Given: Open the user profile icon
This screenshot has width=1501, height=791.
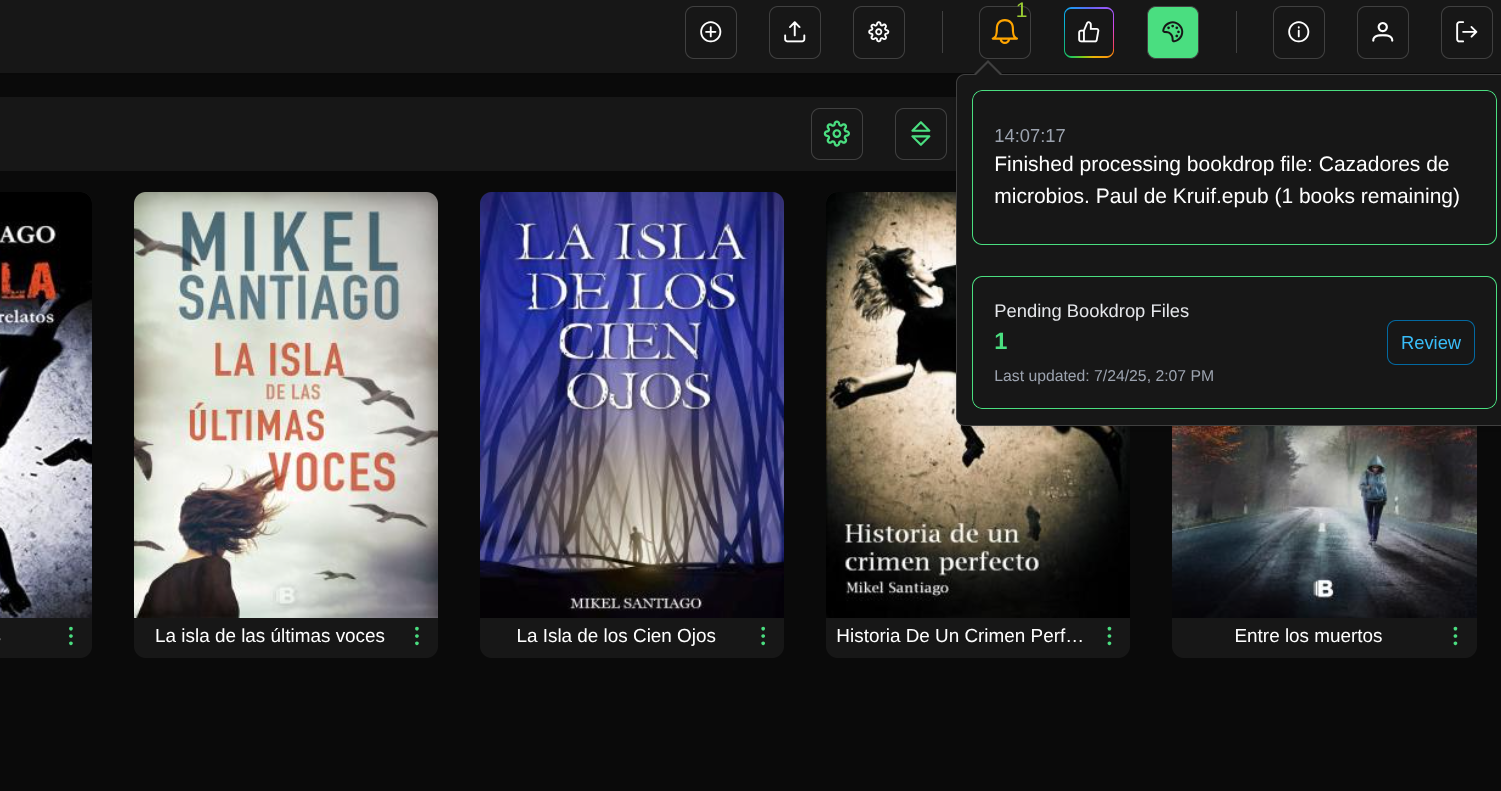Looking at the screenshot, I should pos(1383,32).
